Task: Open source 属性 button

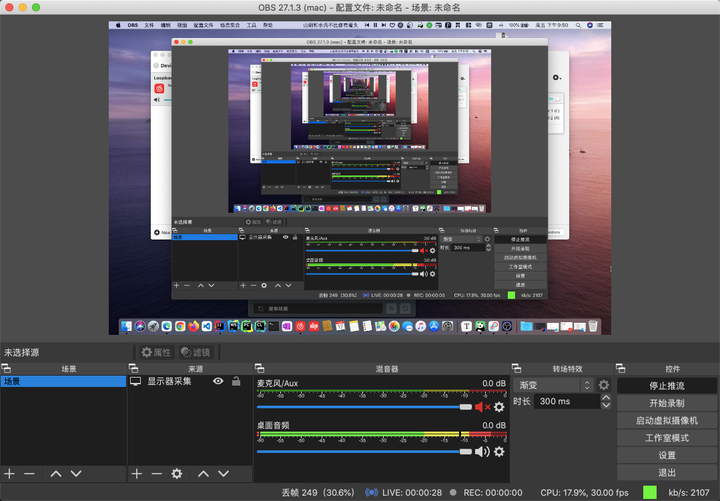Action: click(x=156, y=352)
